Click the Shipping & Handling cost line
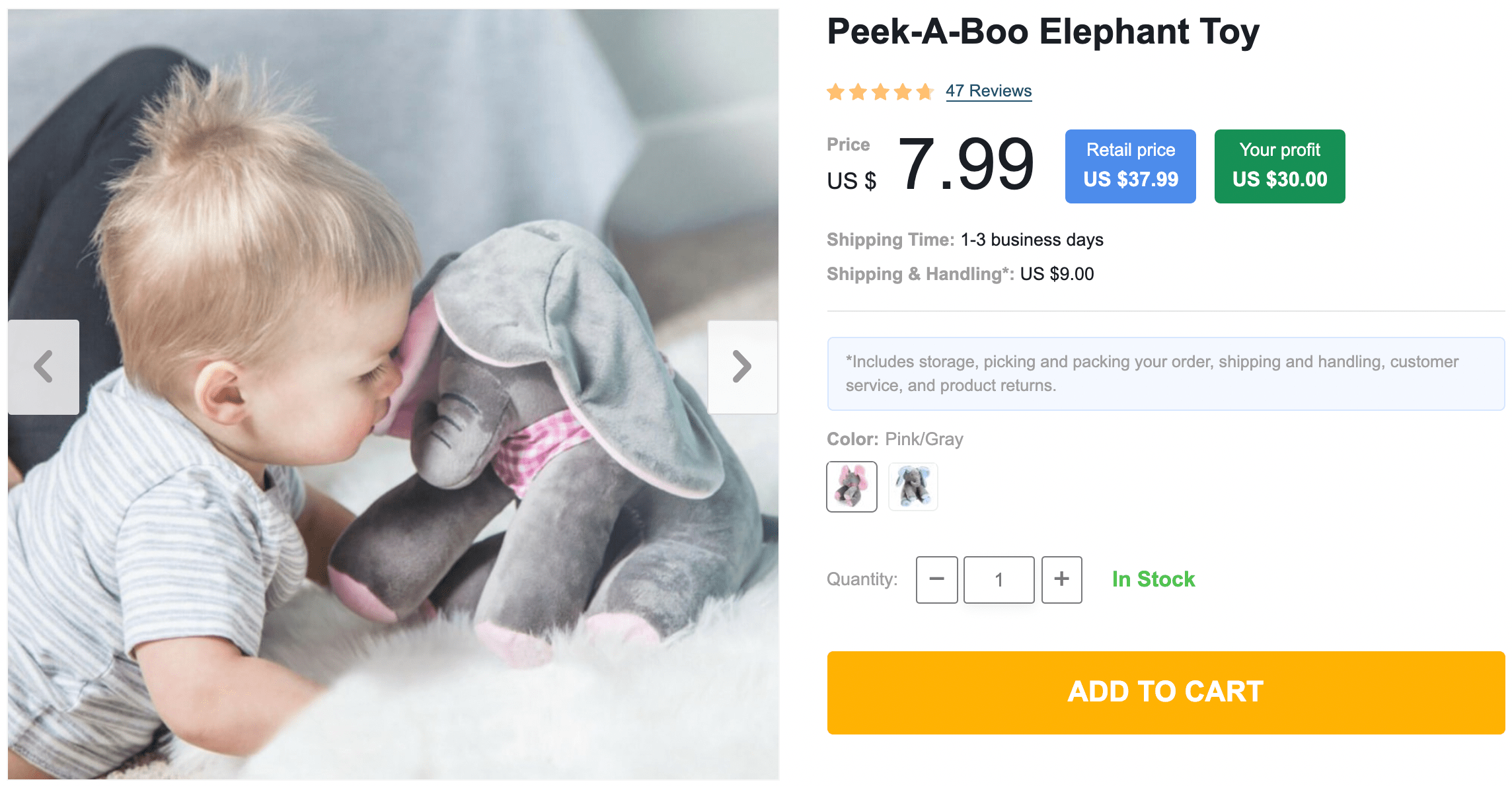This screenshot has width=1512, height=786. pyautogui.click(x=960, y=274)
